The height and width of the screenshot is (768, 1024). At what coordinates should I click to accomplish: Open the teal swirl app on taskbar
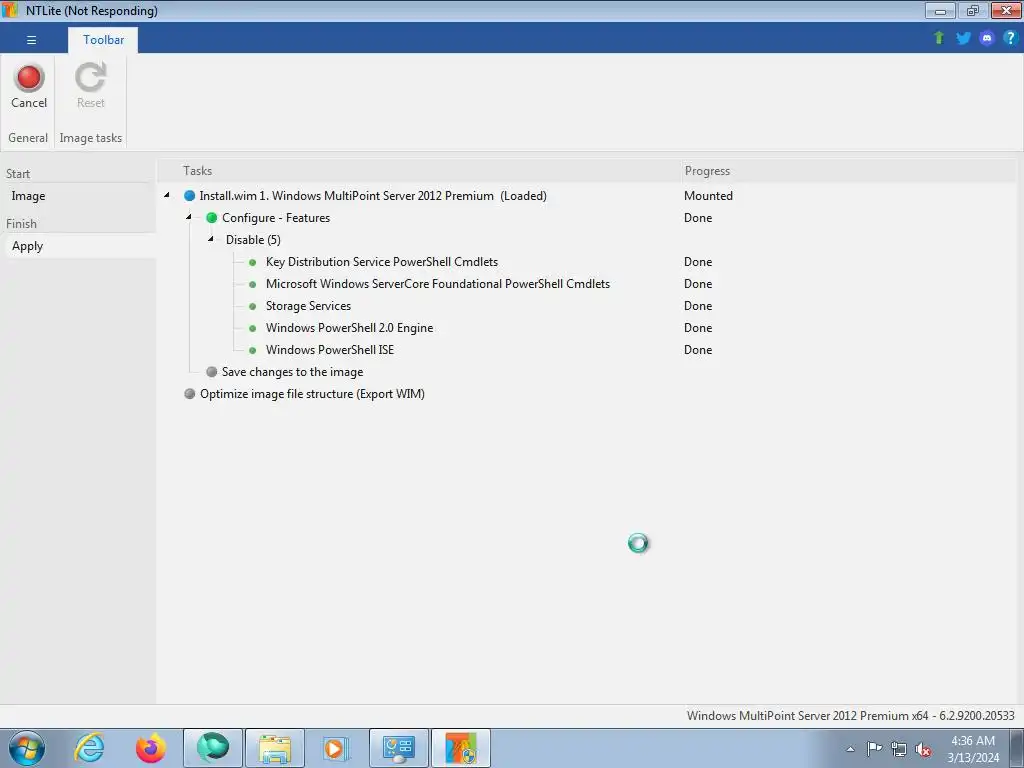pyautogui.click(x=212, y=748)
